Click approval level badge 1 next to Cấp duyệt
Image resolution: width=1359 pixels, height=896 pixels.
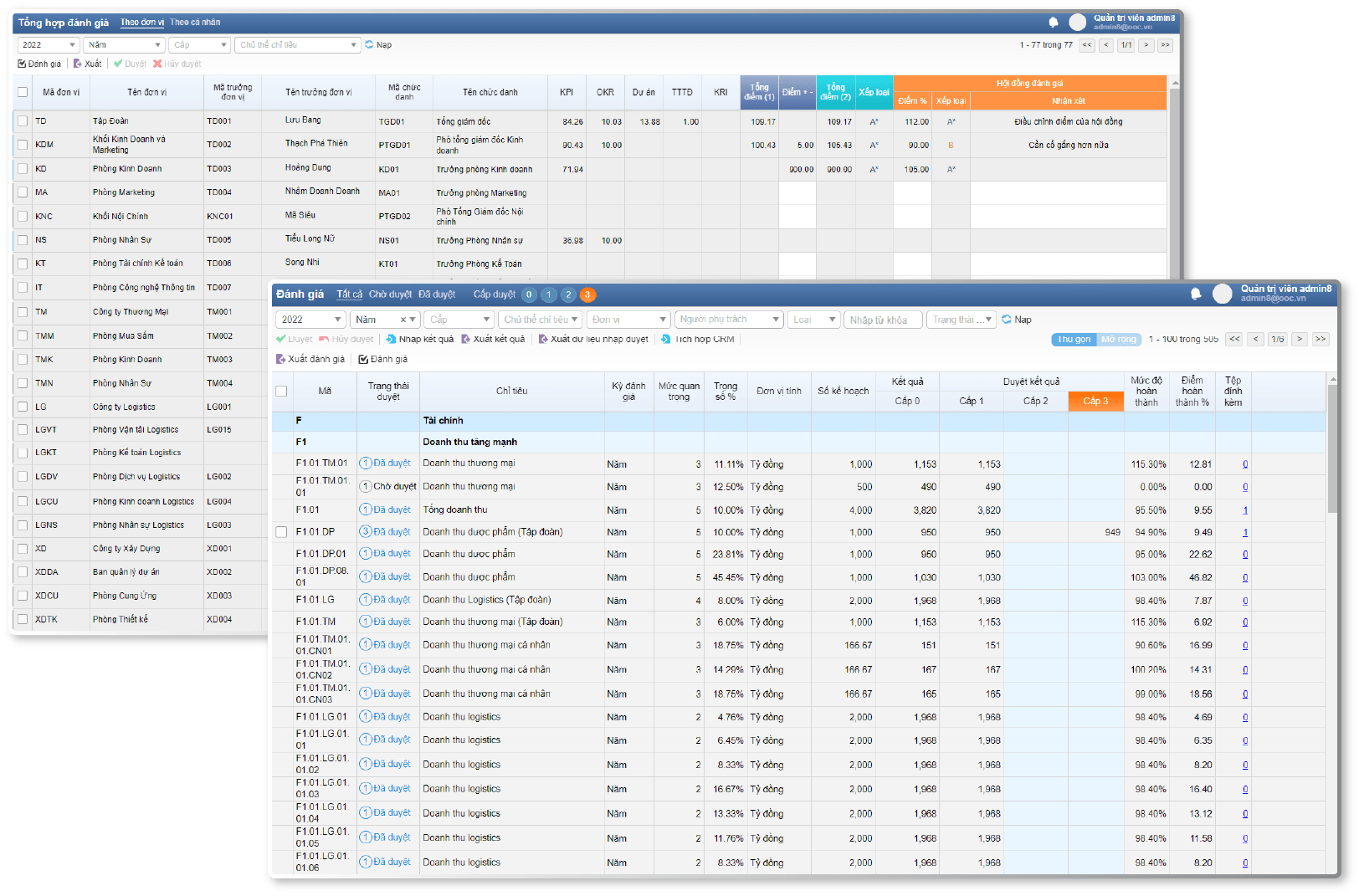coord(549,294)
